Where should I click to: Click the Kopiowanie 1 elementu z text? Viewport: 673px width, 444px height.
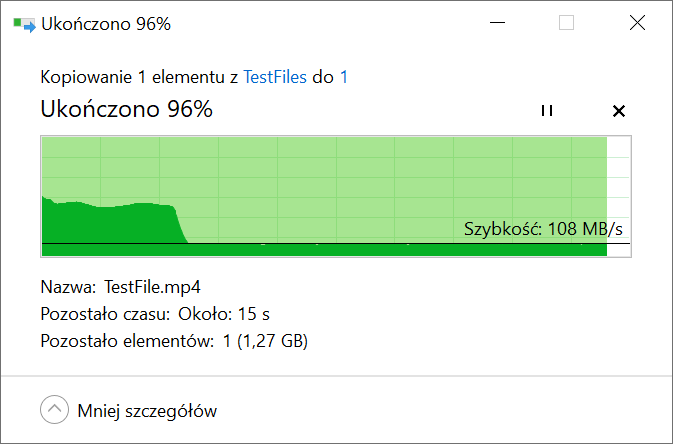pyautogui.click(x=139, y=77)
